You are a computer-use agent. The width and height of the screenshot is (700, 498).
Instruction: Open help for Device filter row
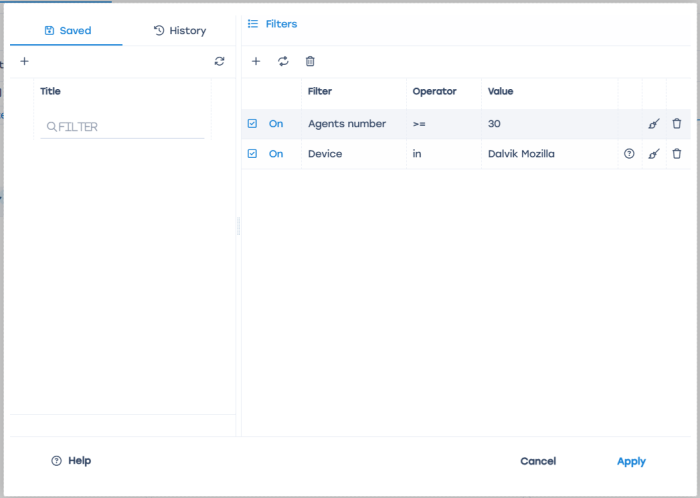point(629,154)
